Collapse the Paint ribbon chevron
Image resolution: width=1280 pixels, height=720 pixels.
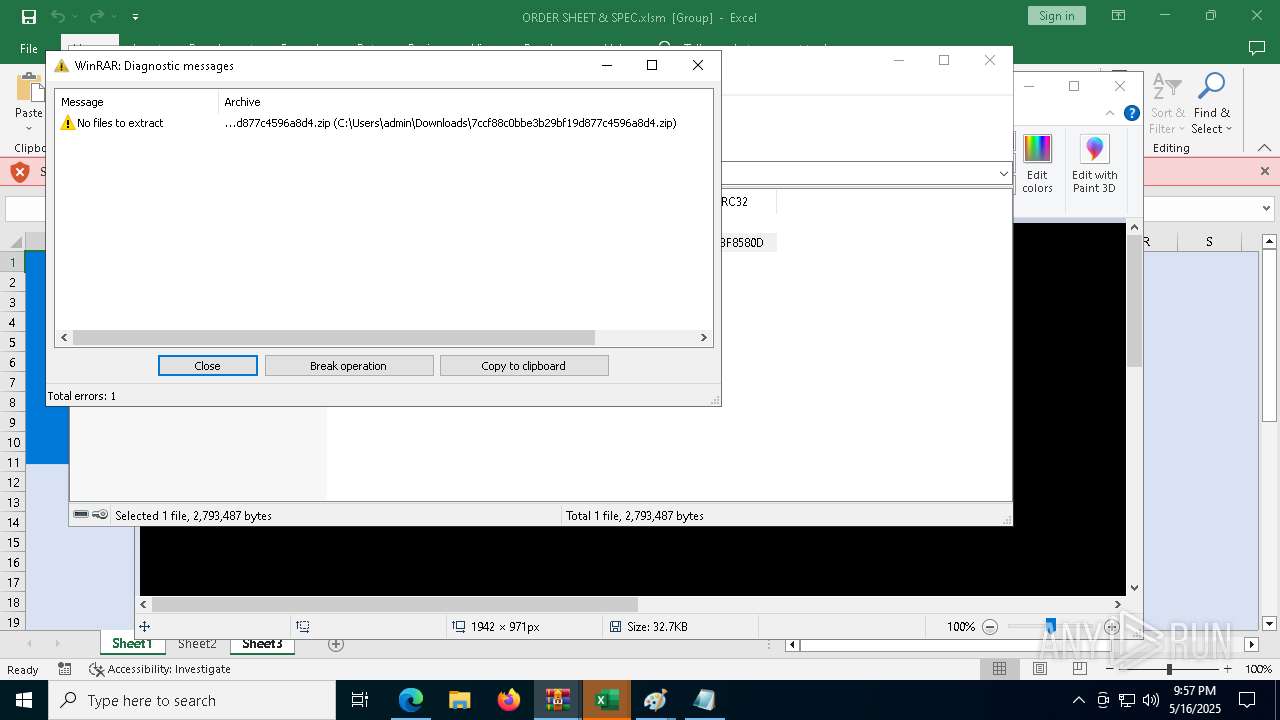click(x=1108, y=113)
